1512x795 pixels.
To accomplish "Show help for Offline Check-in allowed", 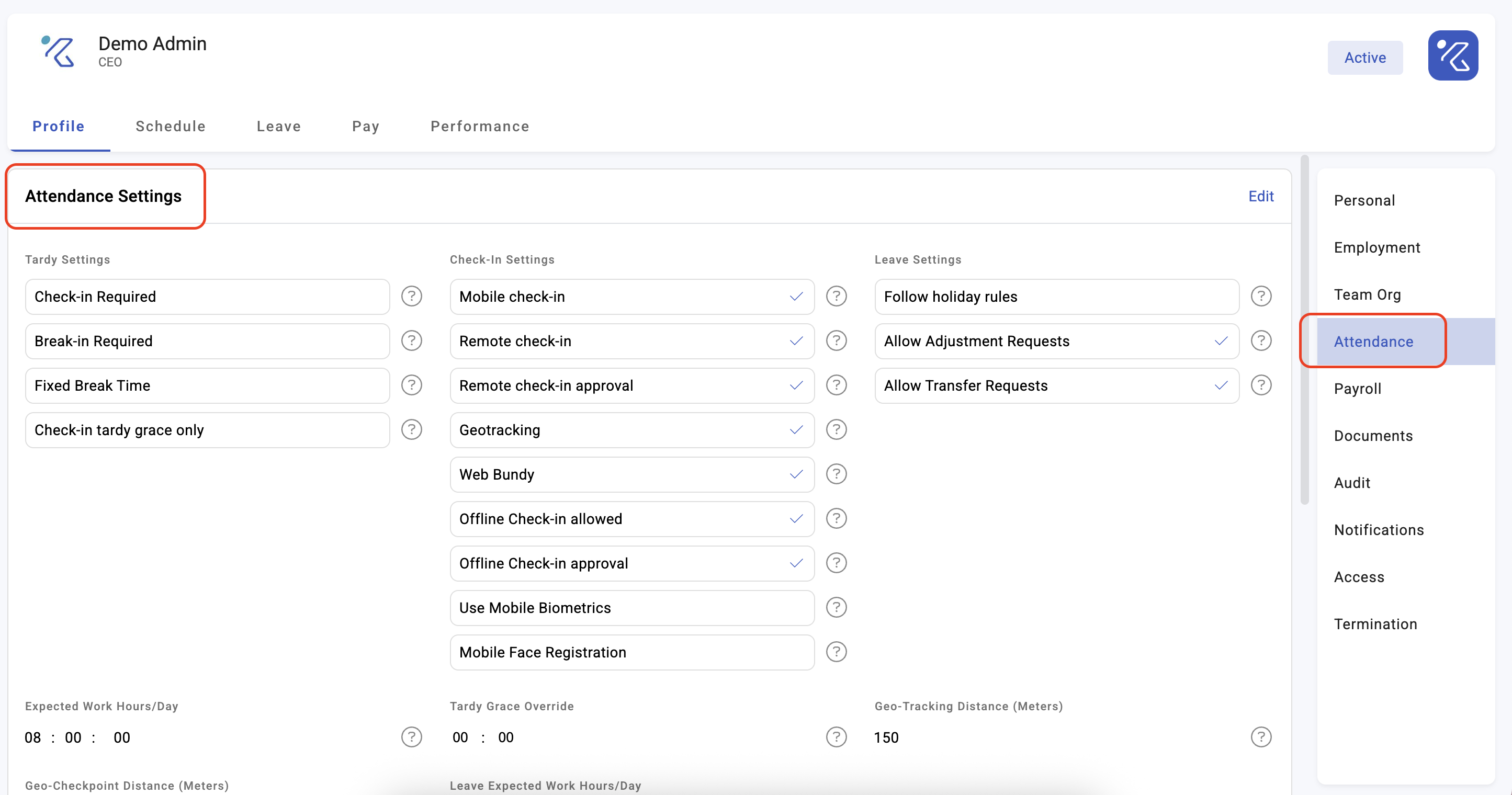I will 837,519.
